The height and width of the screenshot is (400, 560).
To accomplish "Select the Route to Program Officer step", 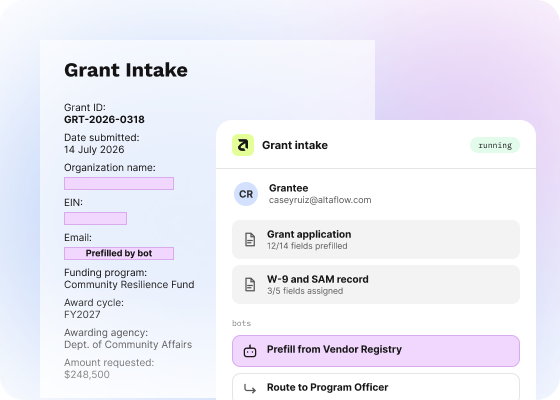I will (x=376, y=387).
